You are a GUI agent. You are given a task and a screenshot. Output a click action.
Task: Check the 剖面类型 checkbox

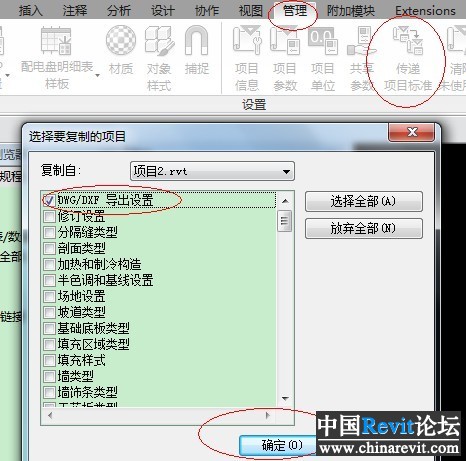point(49,248)
